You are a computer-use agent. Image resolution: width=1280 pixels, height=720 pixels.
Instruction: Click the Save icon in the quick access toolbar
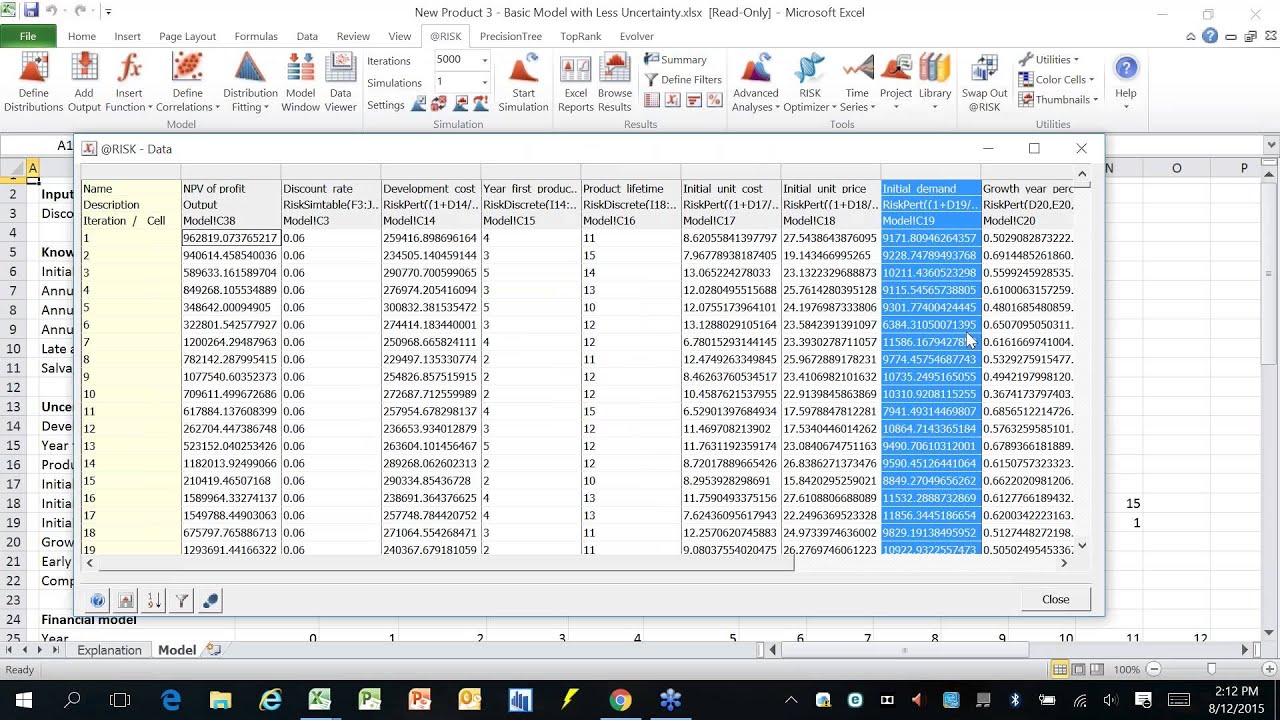pyautogui.click(x=31, y=11)
